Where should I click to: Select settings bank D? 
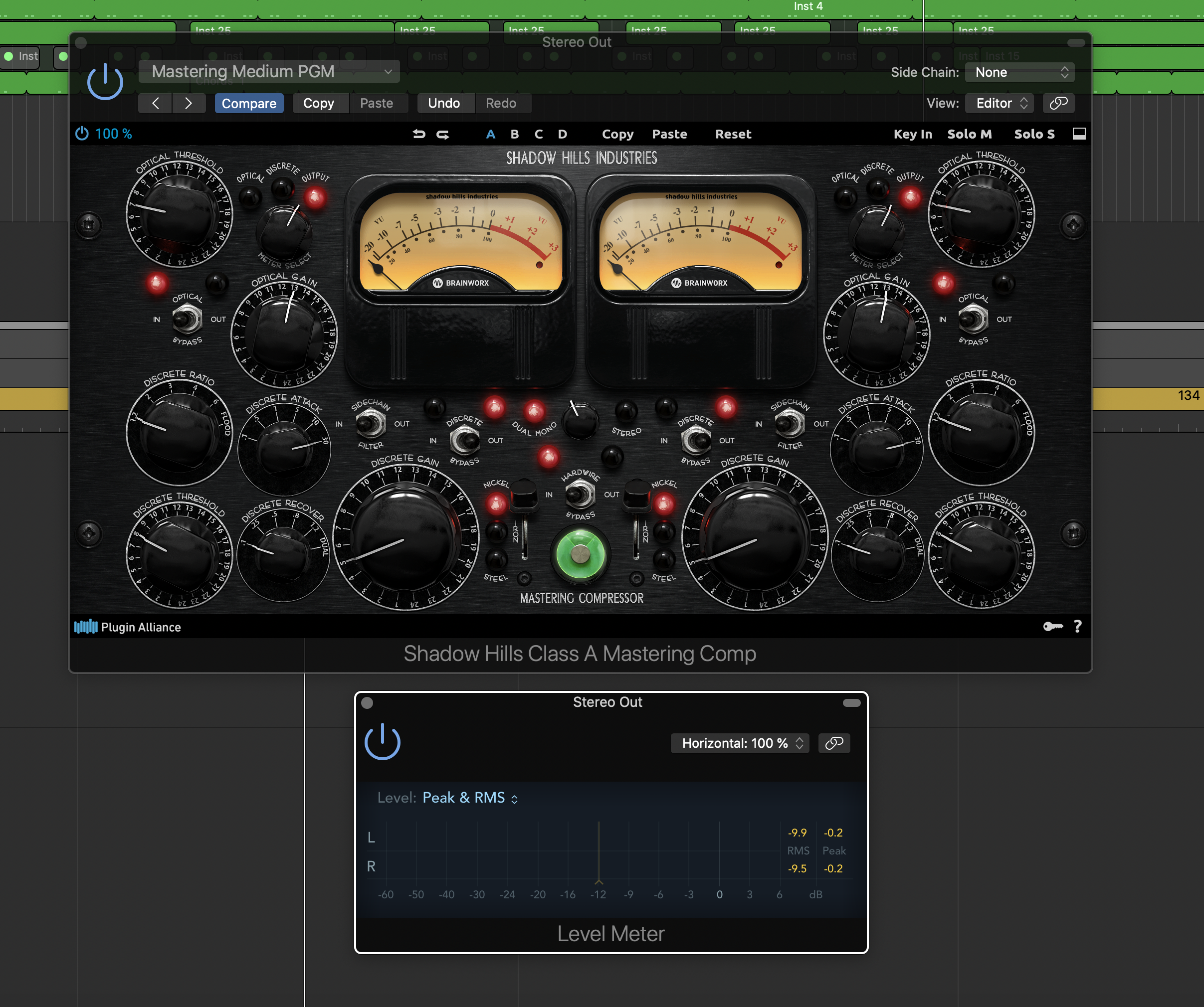563,134
